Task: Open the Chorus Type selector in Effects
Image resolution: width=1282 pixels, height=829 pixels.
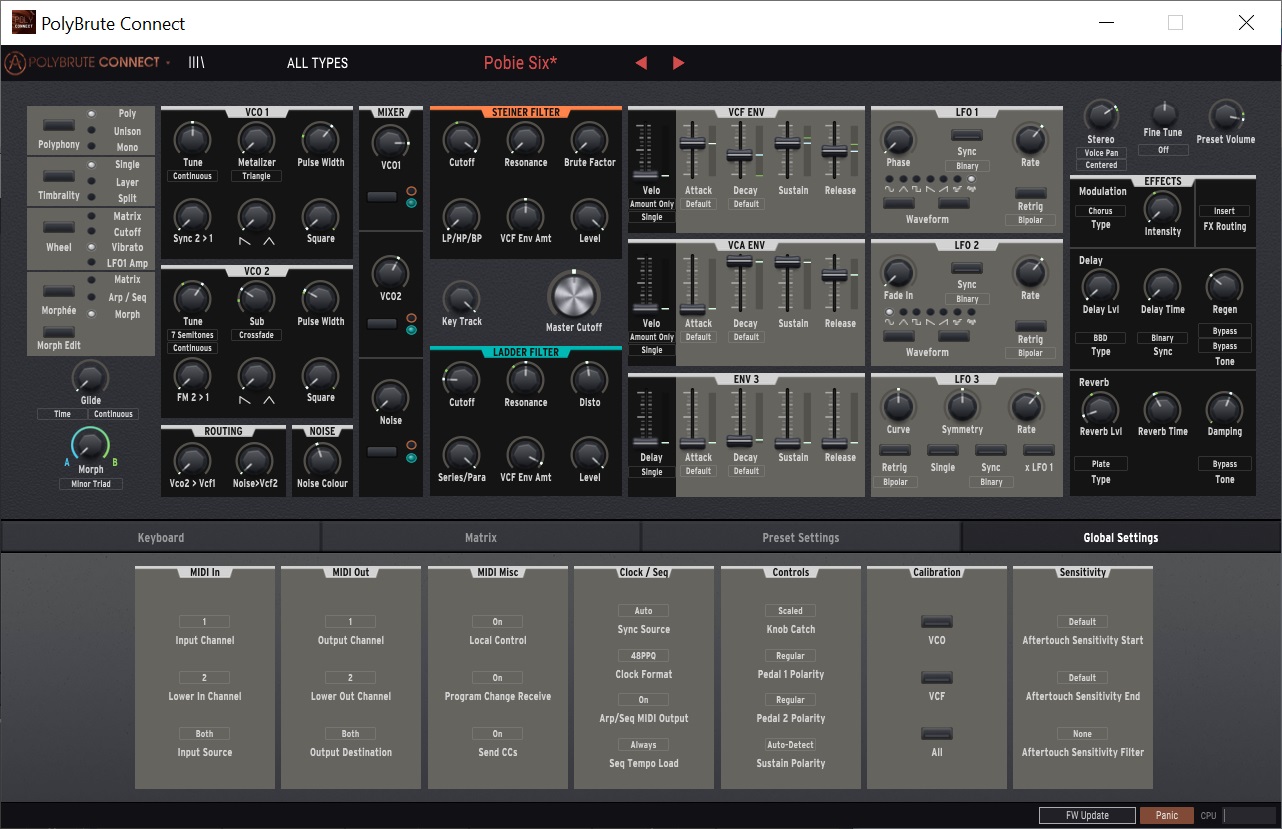Action: click(x=1100, y=213)
